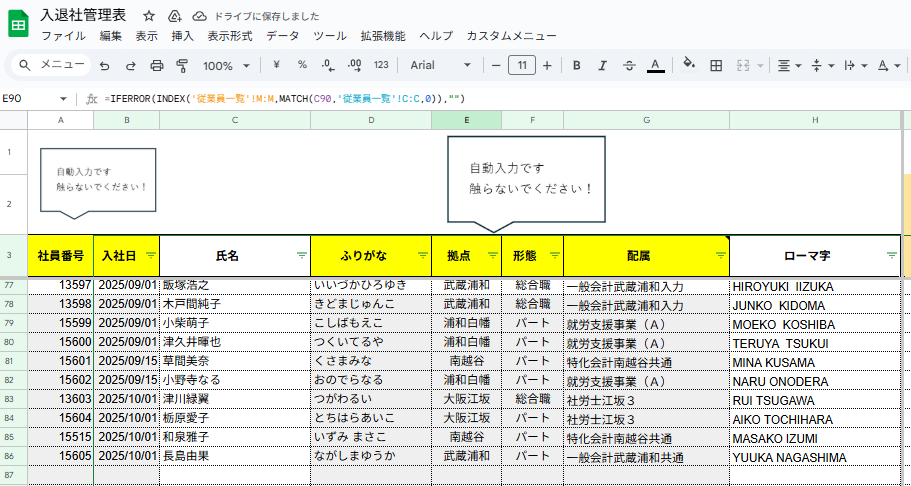Image resolution: width=911 pixels, height=486 pixels.
Task: Decrease font size with minus button
Action: coord(496,65)
